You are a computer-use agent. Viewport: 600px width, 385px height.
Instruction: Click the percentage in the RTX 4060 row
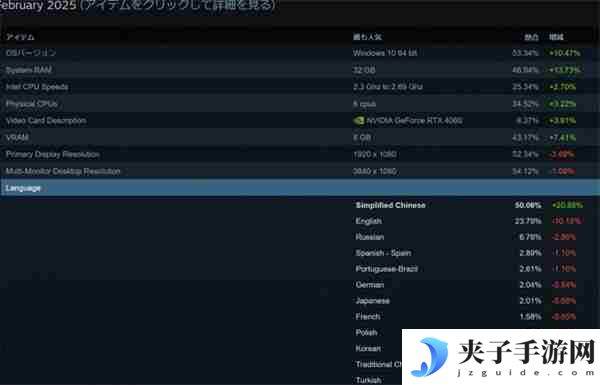[527, 121]
